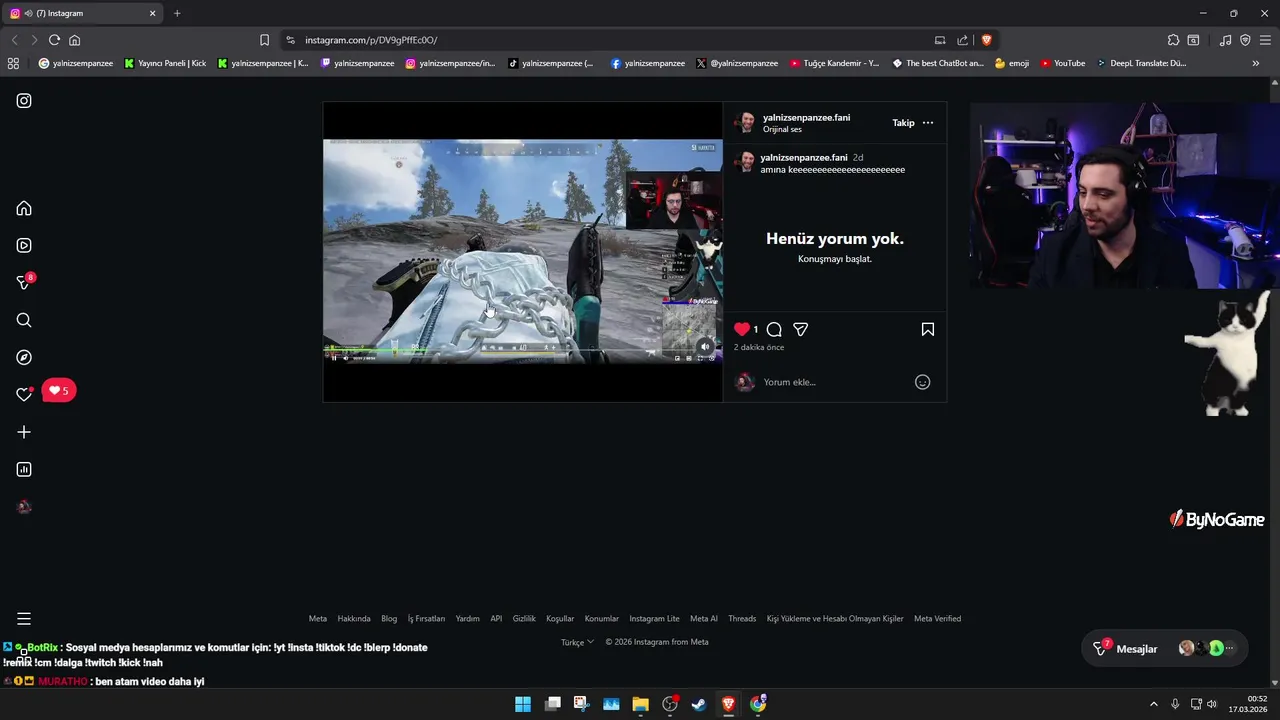This screenshot has width=1280, height=720.
Task: Open Instagram home from sidebar house icon
Action: pos(24,208)
